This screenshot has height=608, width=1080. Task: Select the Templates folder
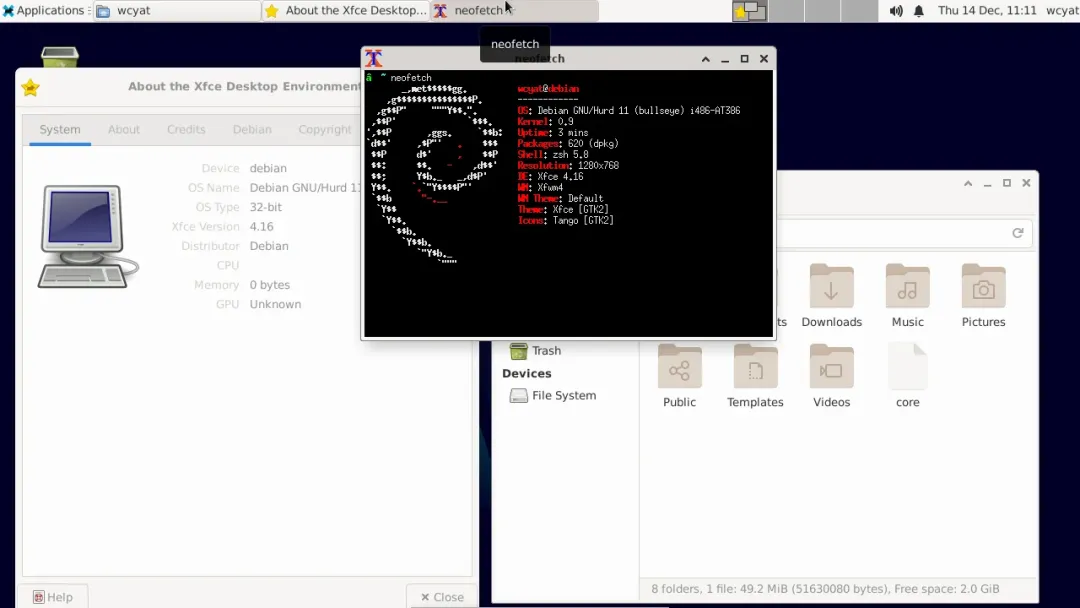[755, 375]
